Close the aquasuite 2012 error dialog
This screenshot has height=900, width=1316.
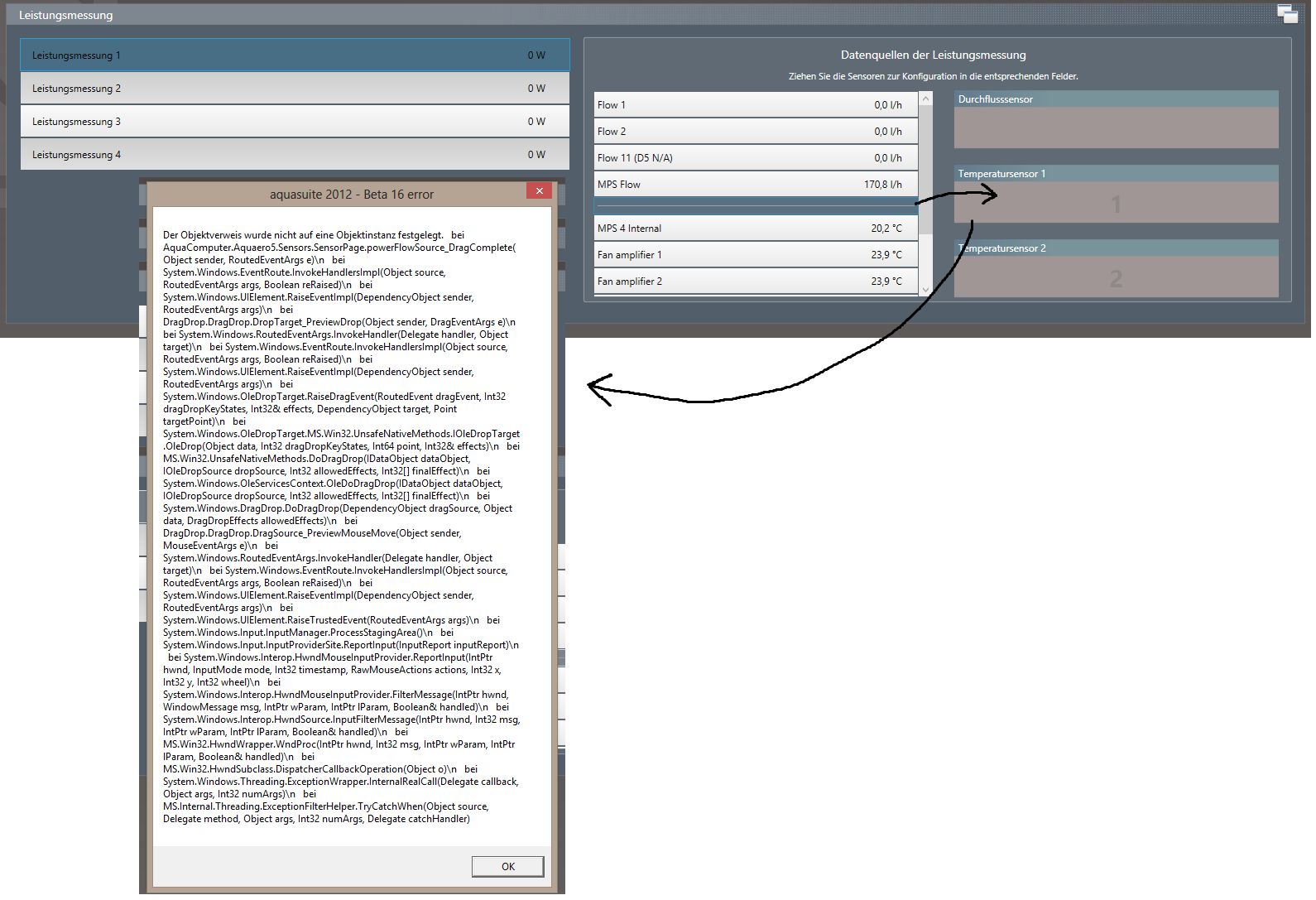click(539, 191)
